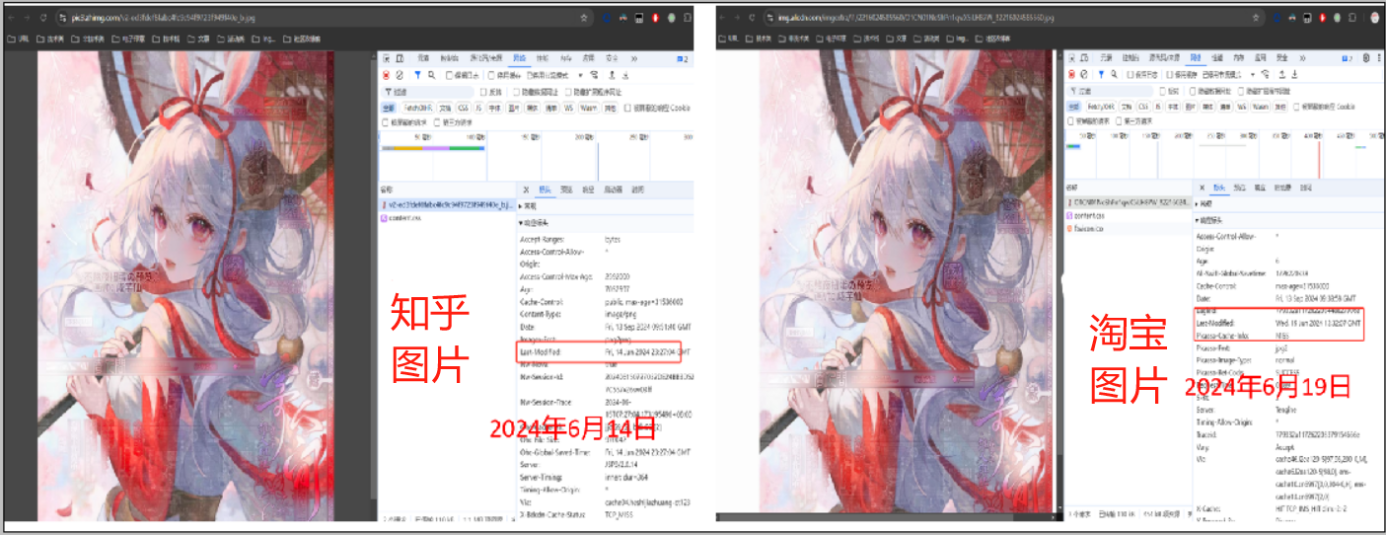Toggle the filter funnel icon in the alicdn window DevTools
The height and width of the screenshot is (535, 1386).
[1101, 75]
